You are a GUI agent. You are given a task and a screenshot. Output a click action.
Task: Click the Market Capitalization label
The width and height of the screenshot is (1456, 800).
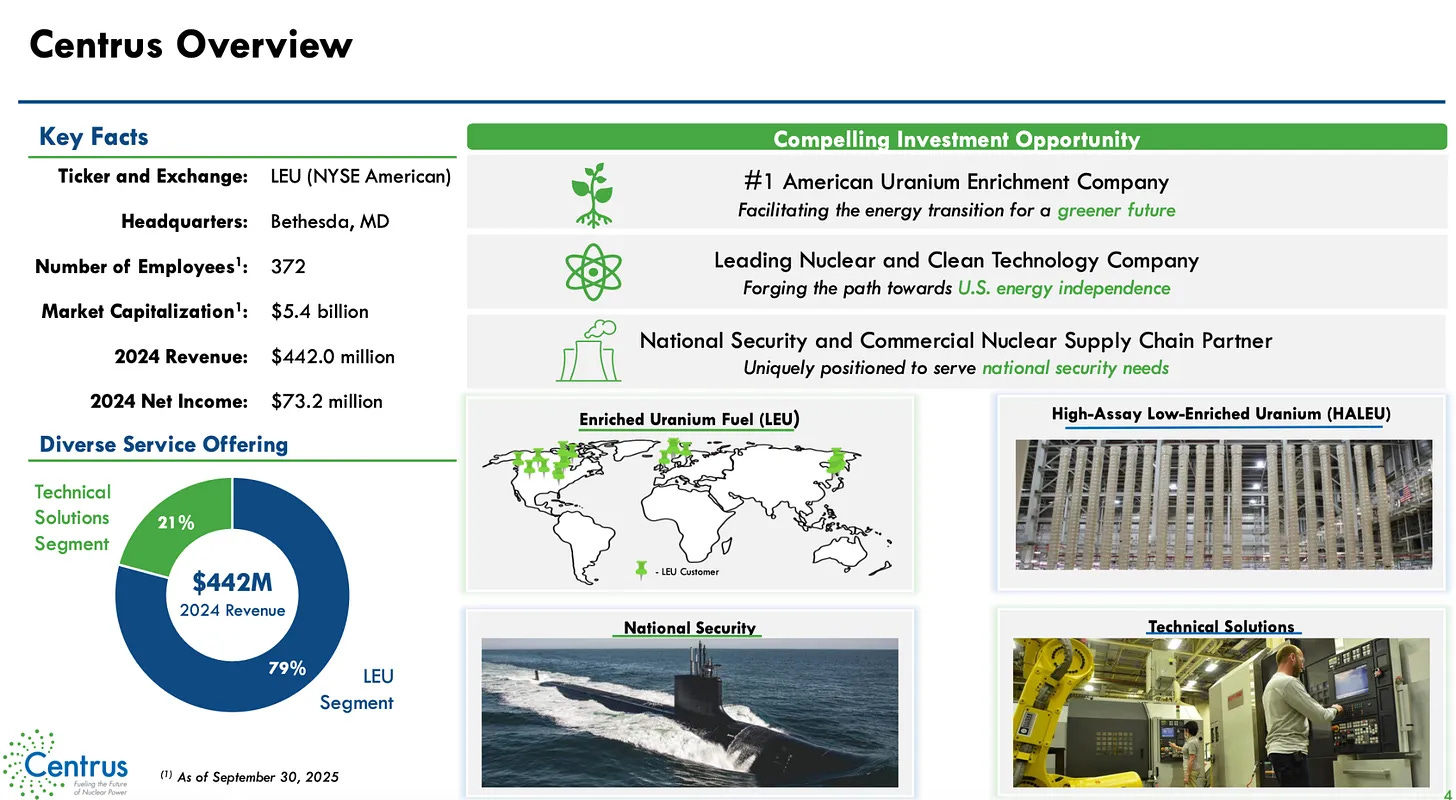(x=145, y=312)
